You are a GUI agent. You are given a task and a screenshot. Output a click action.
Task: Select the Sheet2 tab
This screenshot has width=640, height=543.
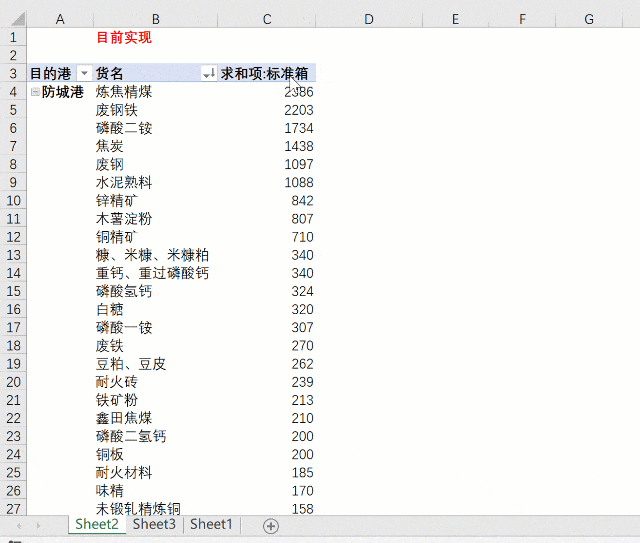[97, 524]
